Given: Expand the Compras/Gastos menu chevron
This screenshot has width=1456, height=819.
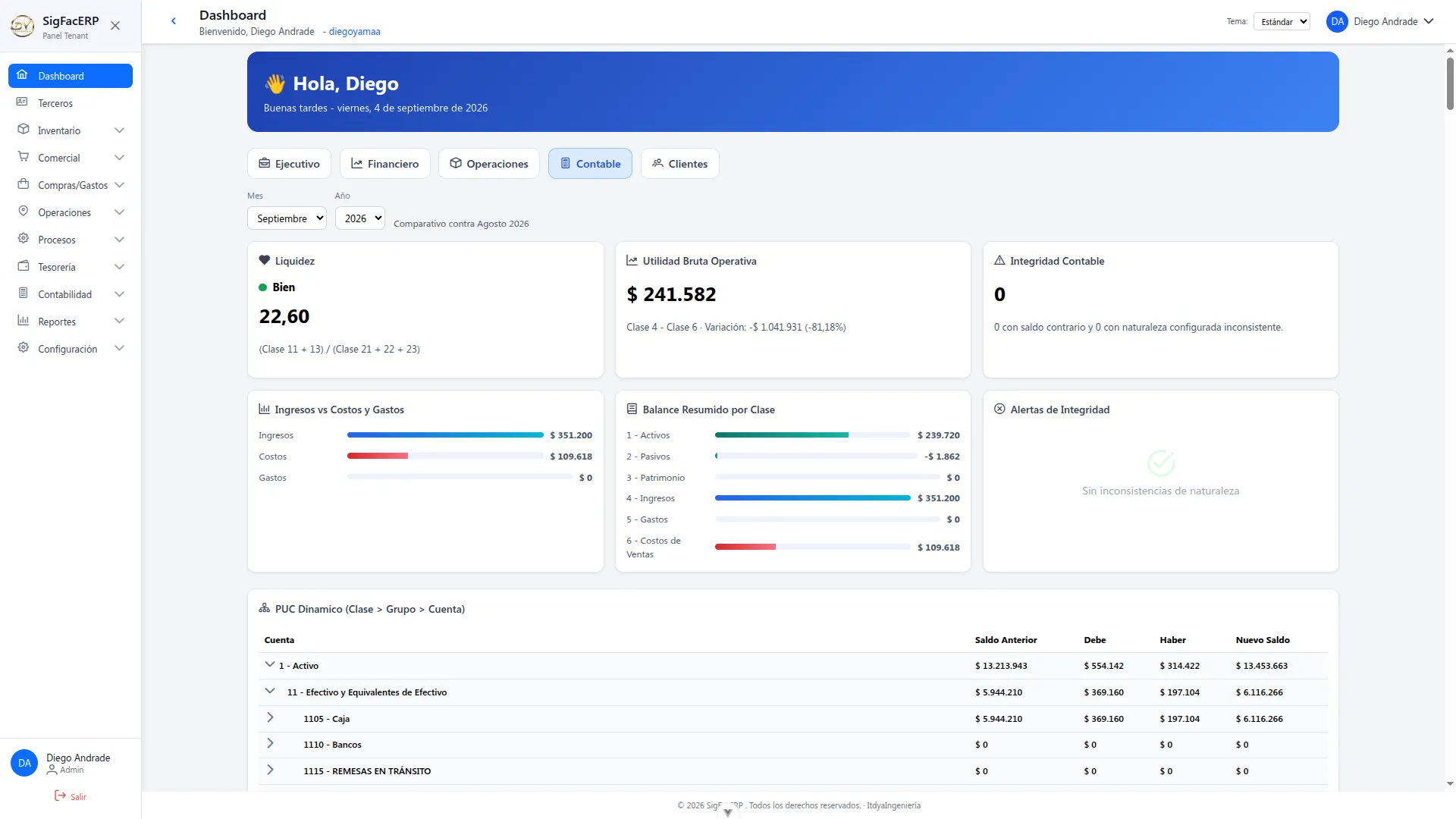Looking at the screenshot, I should tap(119, 185).
